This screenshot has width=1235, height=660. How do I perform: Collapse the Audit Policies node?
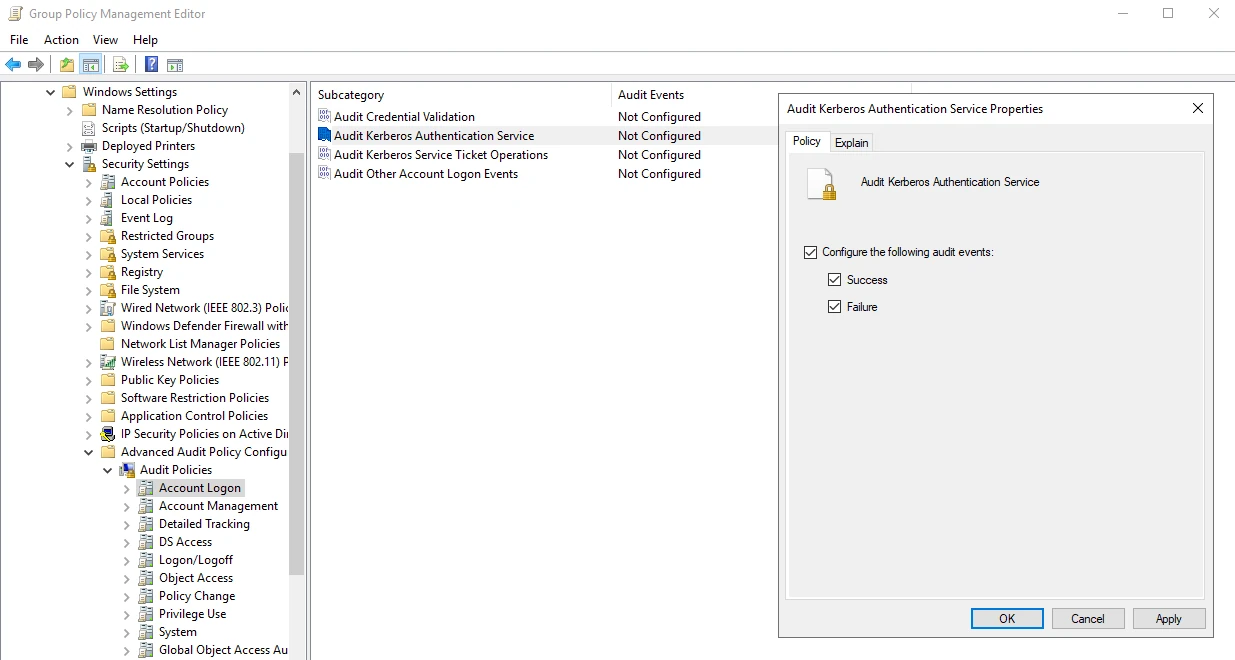[x=108, y=470]
